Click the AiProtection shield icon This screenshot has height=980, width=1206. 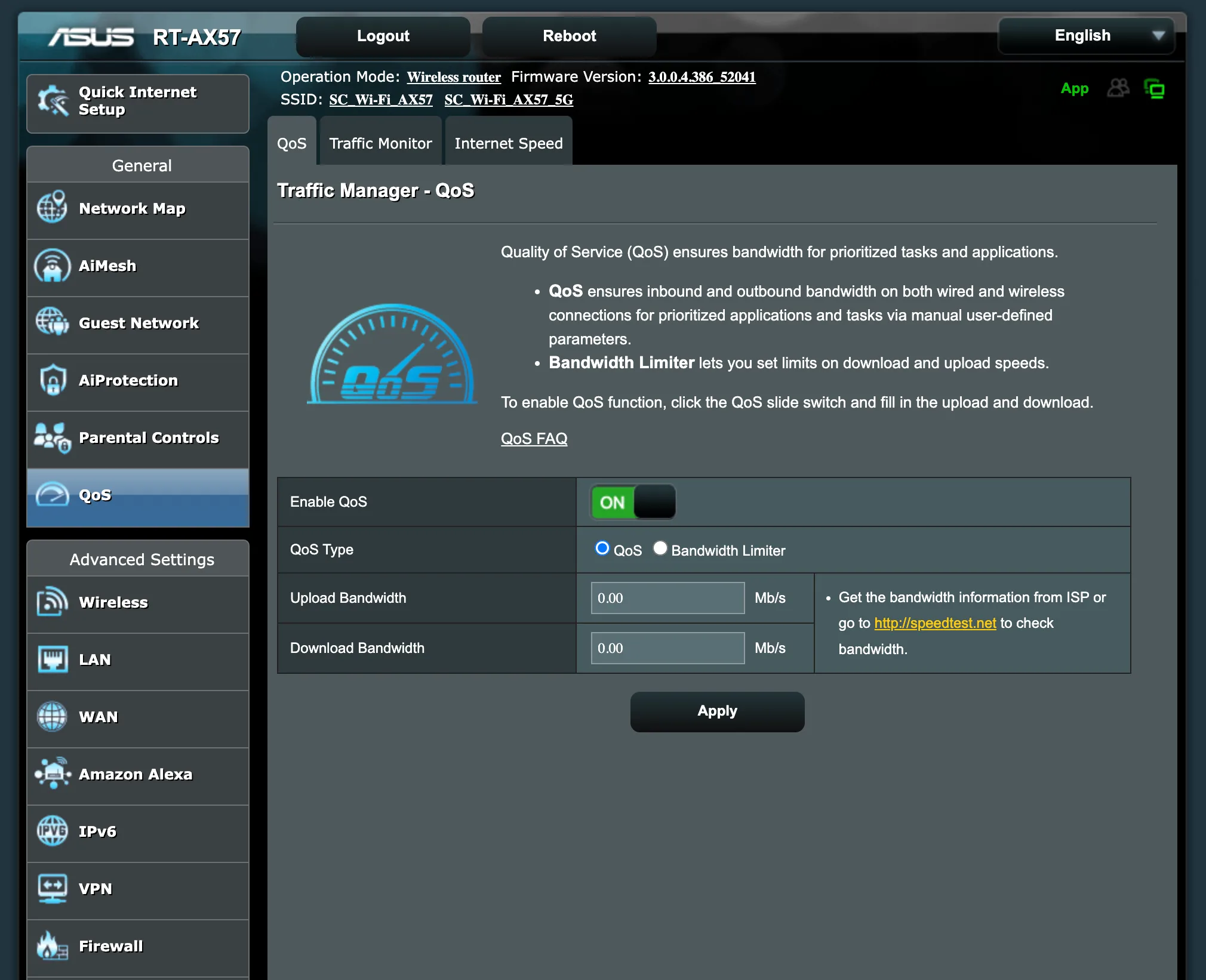(53, 380)
